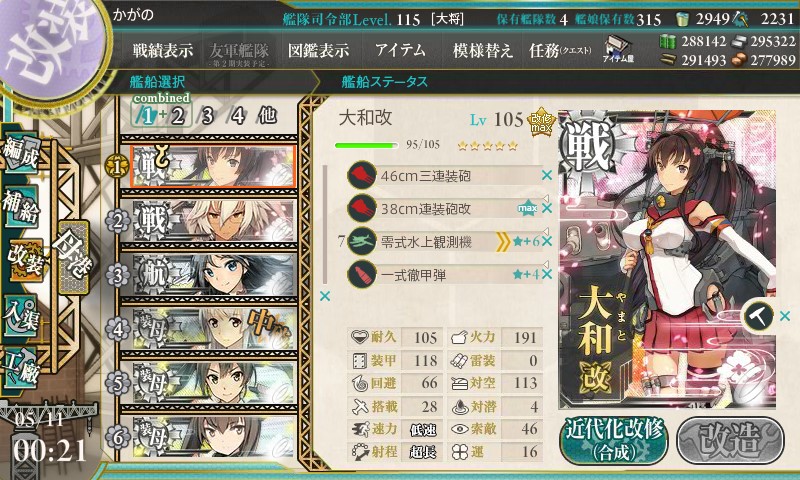The height and width of the screenshot is (480, 800).
Task: Open the 補給 resupply icon
Action: click(20, 207)
